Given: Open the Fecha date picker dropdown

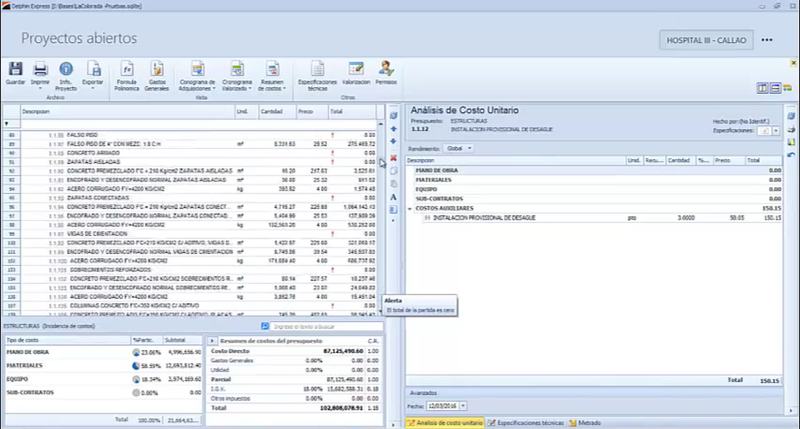Looking at the screenshot, I should [x=463, y=406].
